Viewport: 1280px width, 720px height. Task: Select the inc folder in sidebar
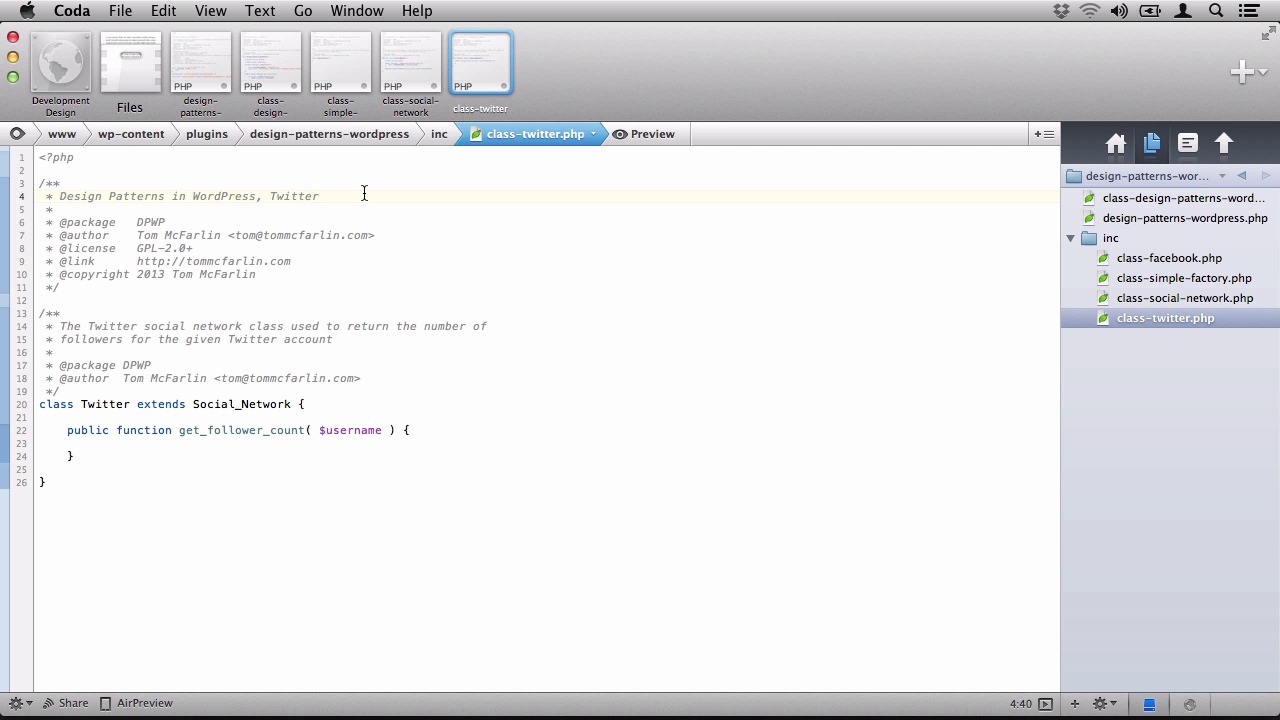(1110, 238)
